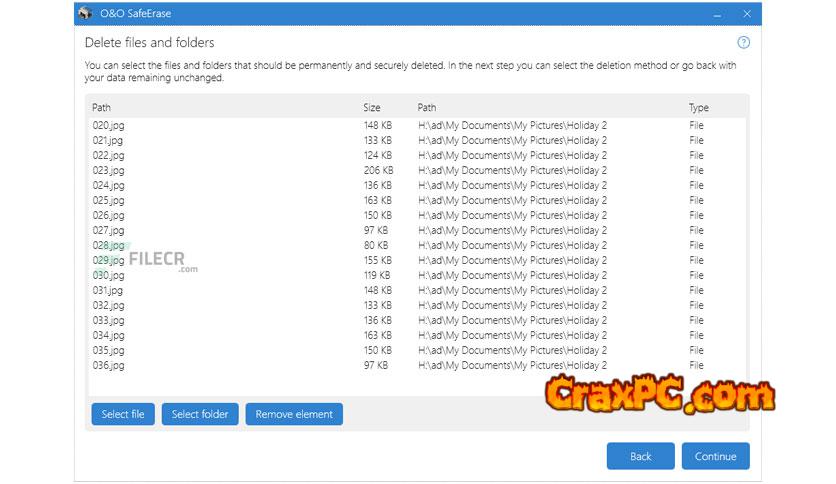Image resolution: width=836 pixels, height=484 pixels.
Task: Minimize the O&O SafeErase window
Action: click(x=717, y=14)
